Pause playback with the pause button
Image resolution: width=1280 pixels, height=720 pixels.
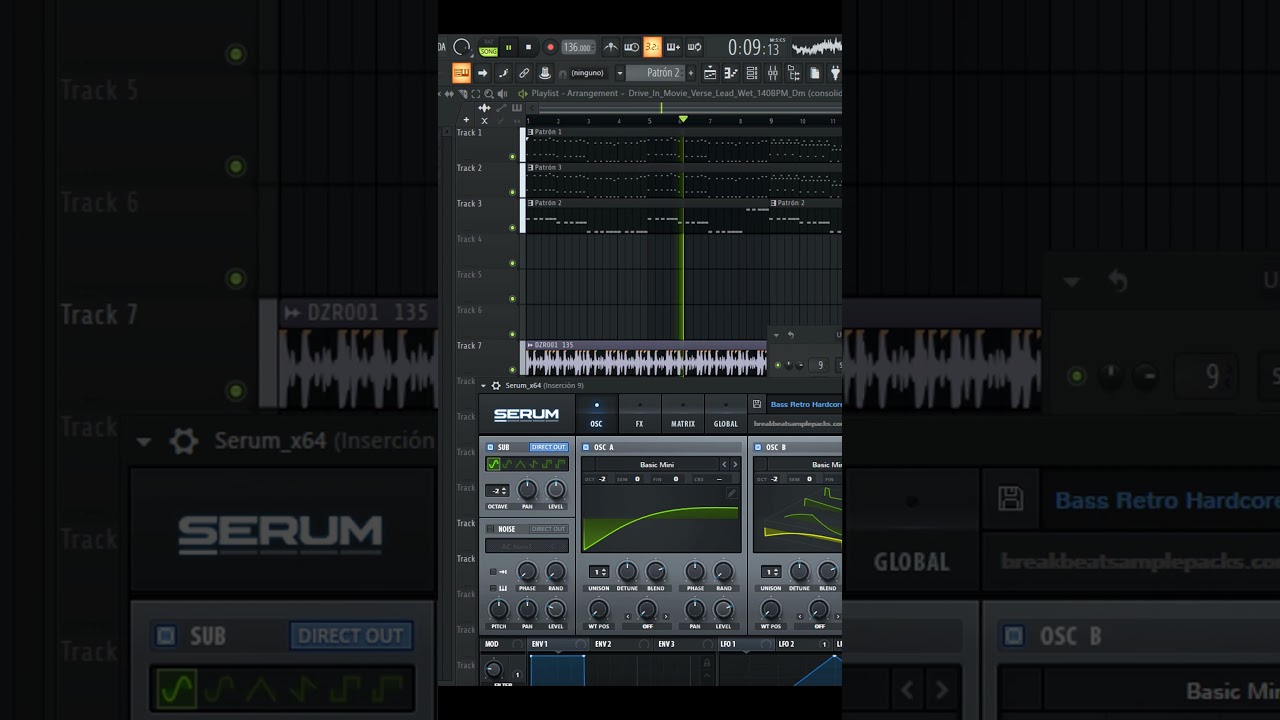[508, 47]
